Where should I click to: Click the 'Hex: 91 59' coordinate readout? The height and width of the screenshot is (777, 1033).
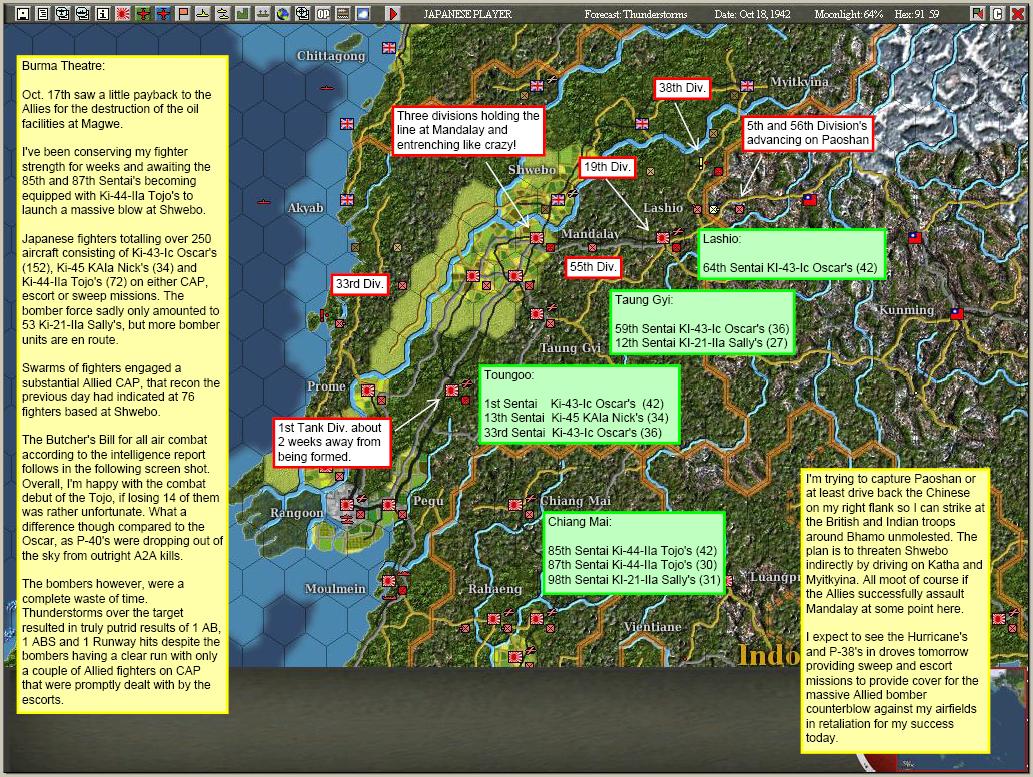point(916,14)
